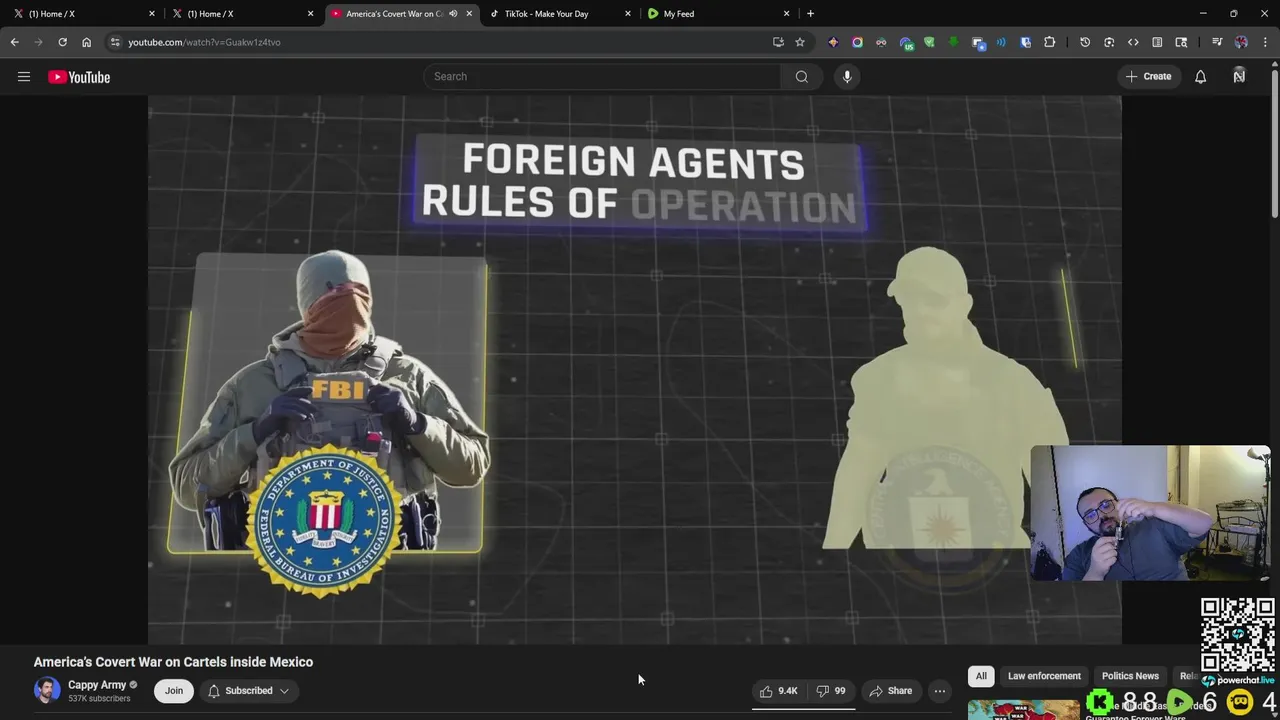Screen dimensions: 1280x720
Task: Select the Politics News filter chip
Action: (x=1130, y=676)
